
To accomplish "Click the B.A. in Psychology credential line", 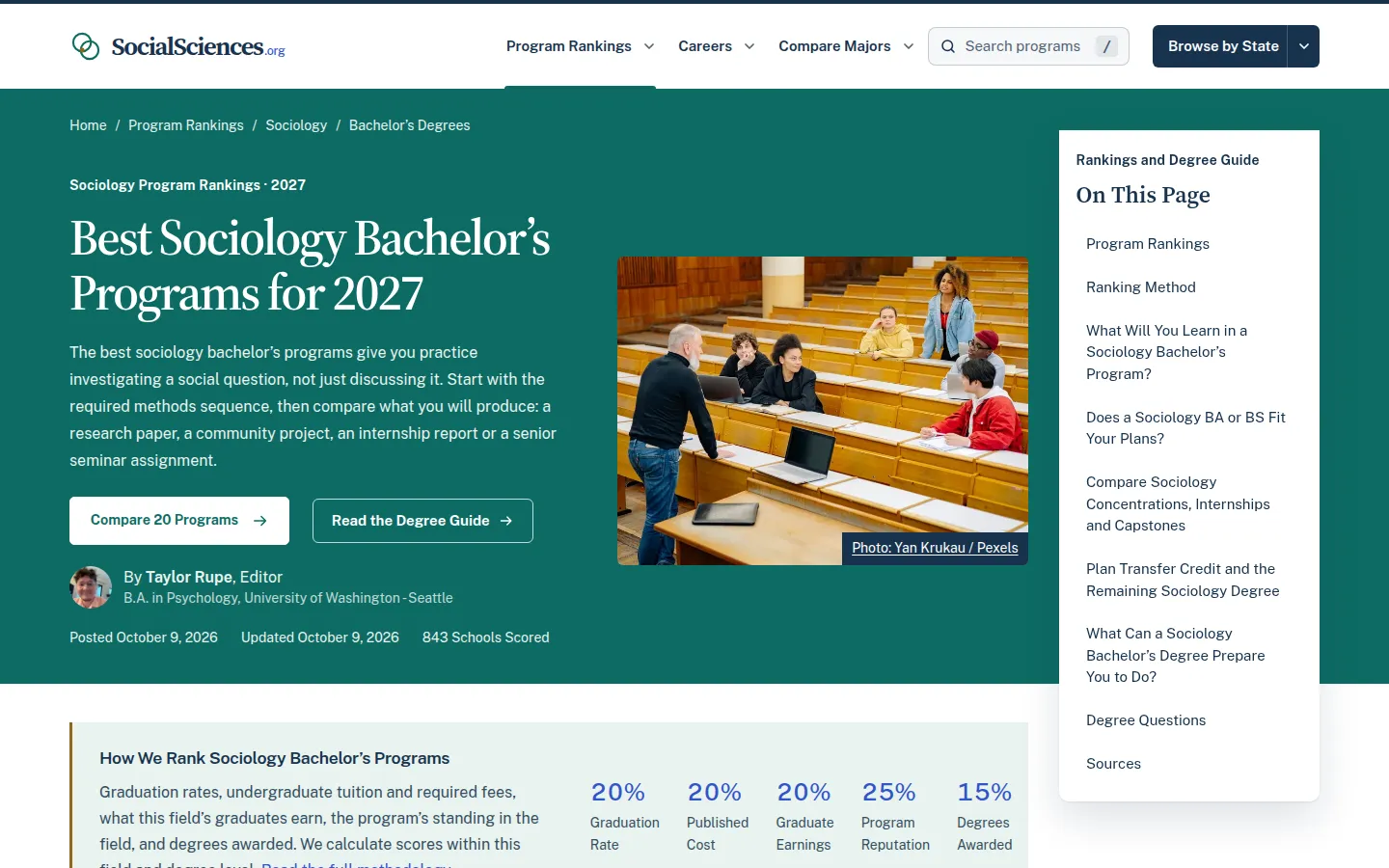I will [x=288, y=598].
